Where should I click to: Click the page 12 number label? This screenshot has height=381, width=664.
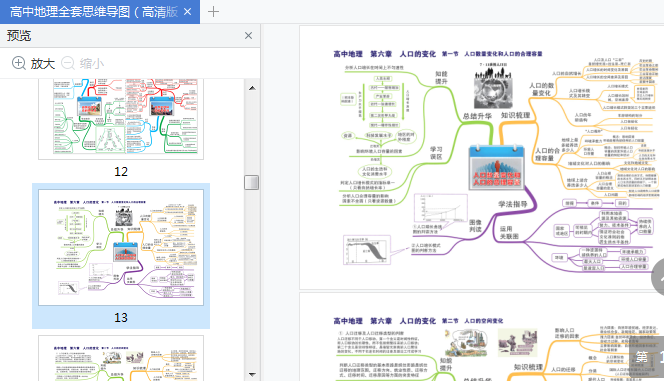pyautogui.click(x=121, y=171)
